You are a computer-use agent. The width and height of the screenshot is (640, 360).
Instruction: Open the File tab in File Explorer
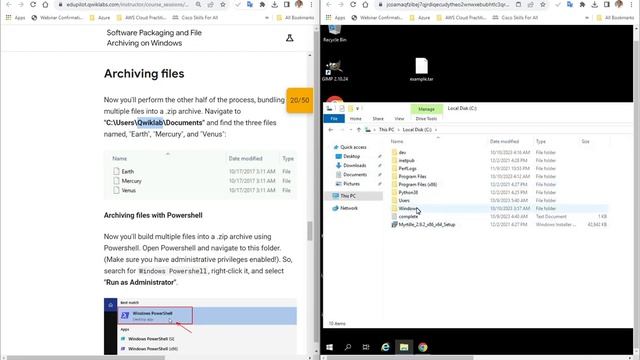334,118
